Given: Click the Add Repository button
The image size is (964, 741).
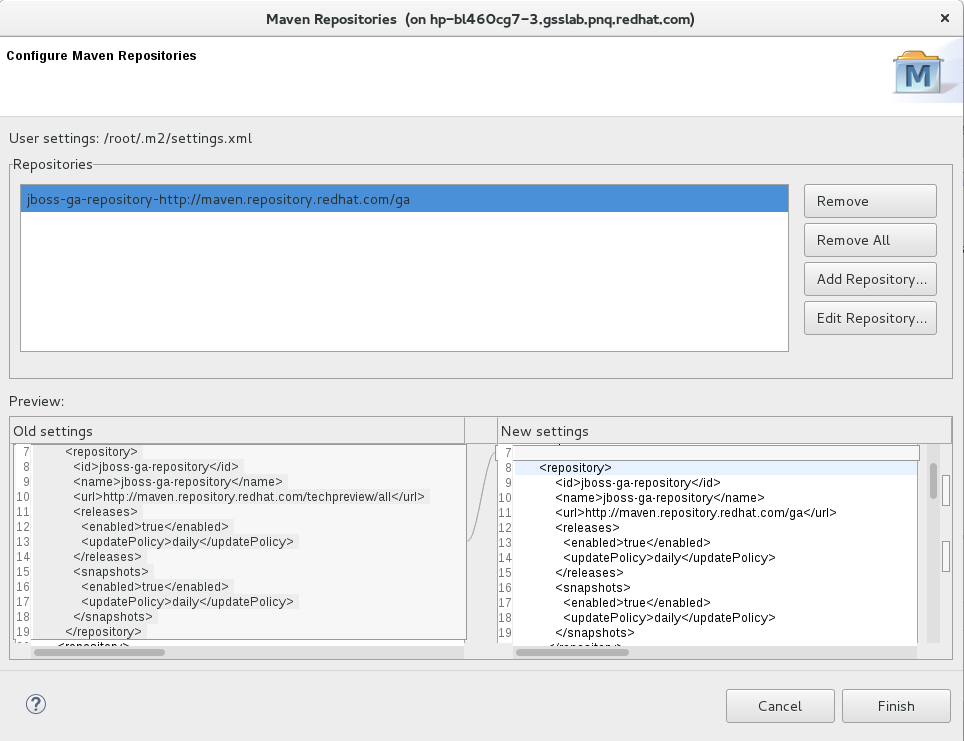Looking at the screenshot, I should pos(869,279).
